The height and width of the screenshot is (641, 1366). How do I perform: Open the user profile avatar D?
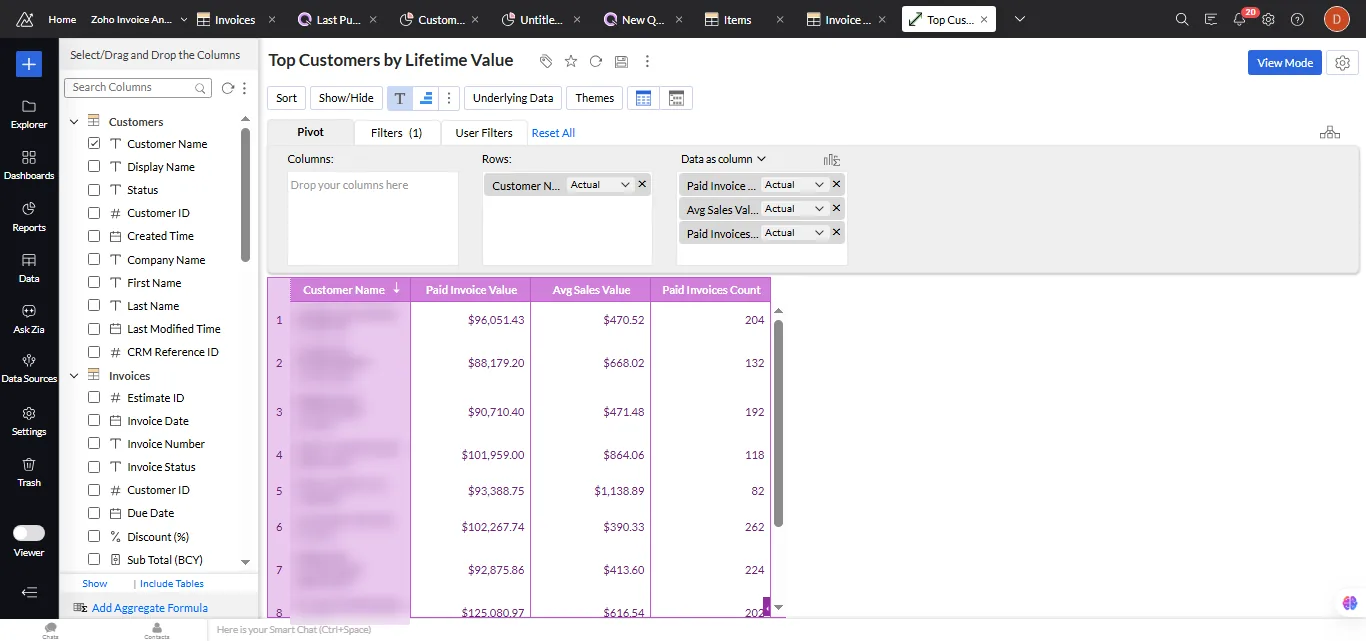pos(1337,19)
